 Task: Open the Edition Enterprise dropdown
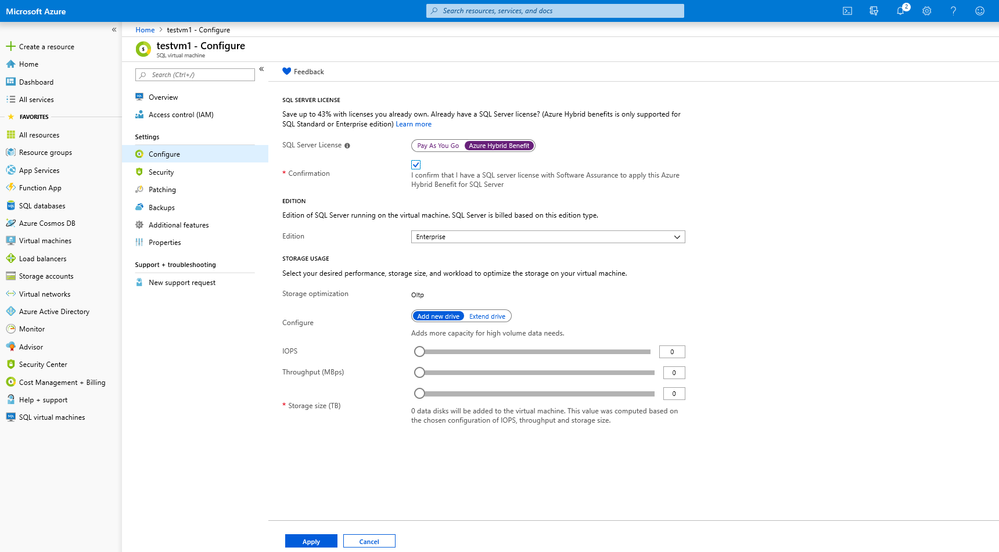coord(548,236)
